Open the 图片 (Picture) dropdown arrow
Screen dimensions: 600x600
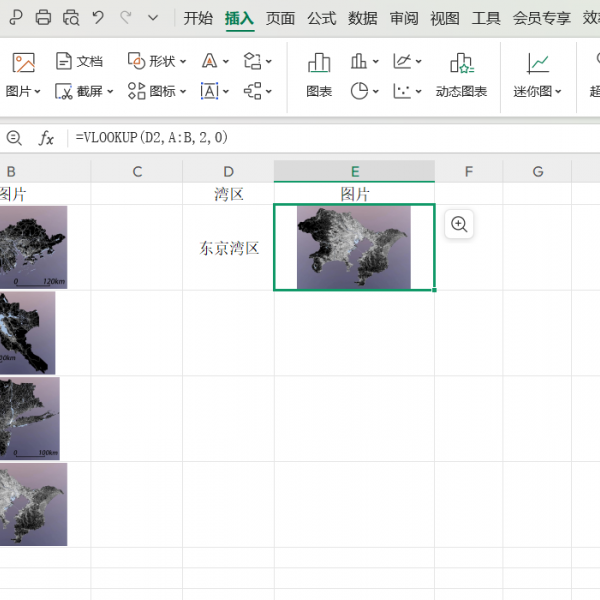(37, 92)
